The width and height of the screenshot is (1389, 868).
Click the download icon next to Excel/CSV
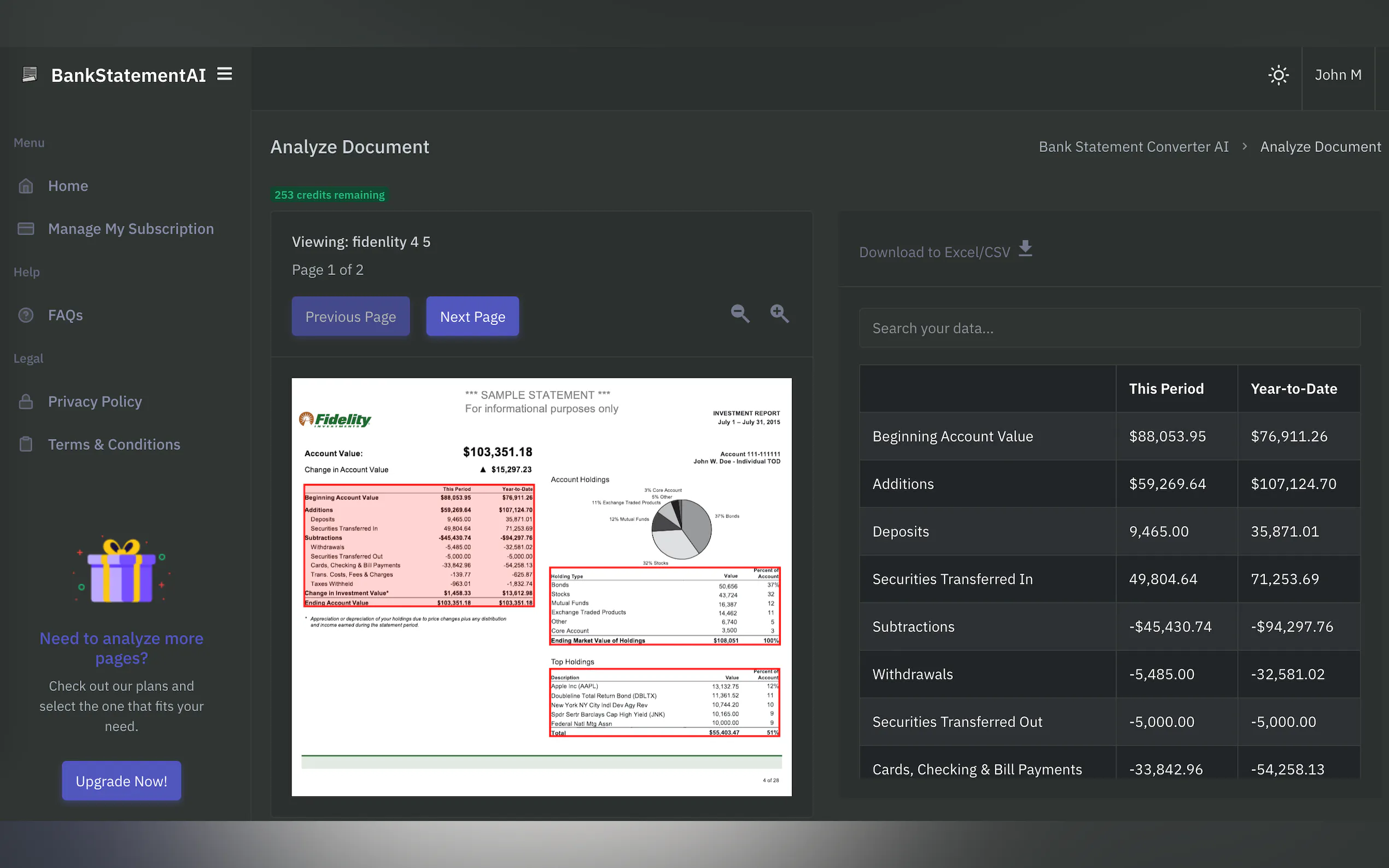(1025, 249)
